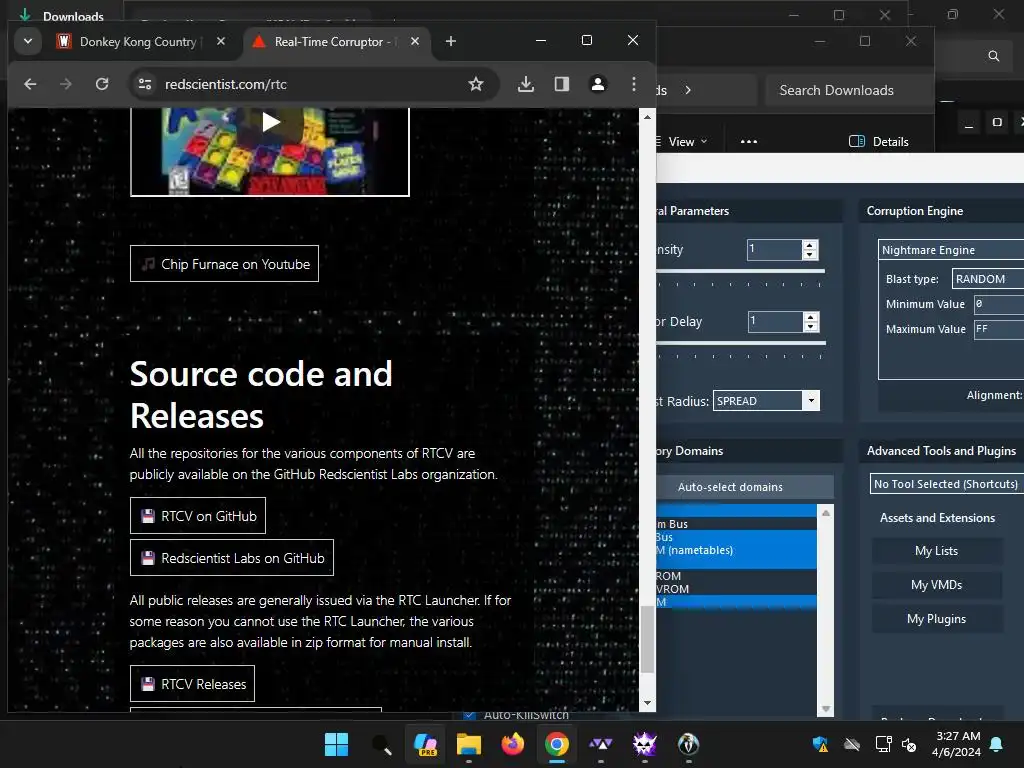Open See more ellipsis in File Explorer
This screenshot has width=1024, height=768.
749,142
